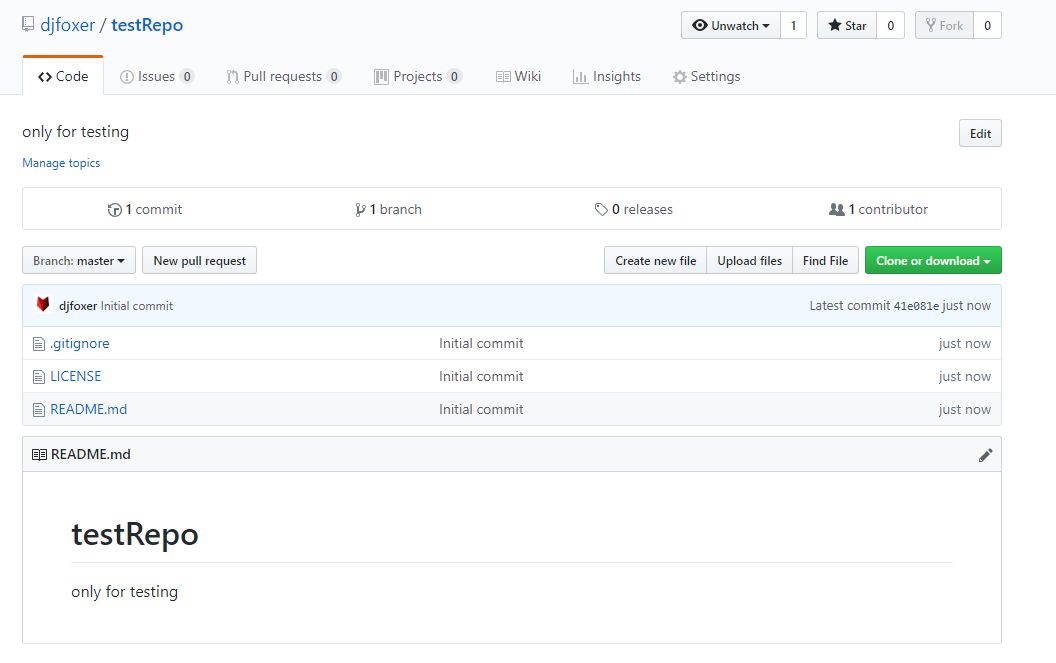This screenshot has width=1056, height=663.
Task: Click the Edit description button
Action: tap(980, 133)
